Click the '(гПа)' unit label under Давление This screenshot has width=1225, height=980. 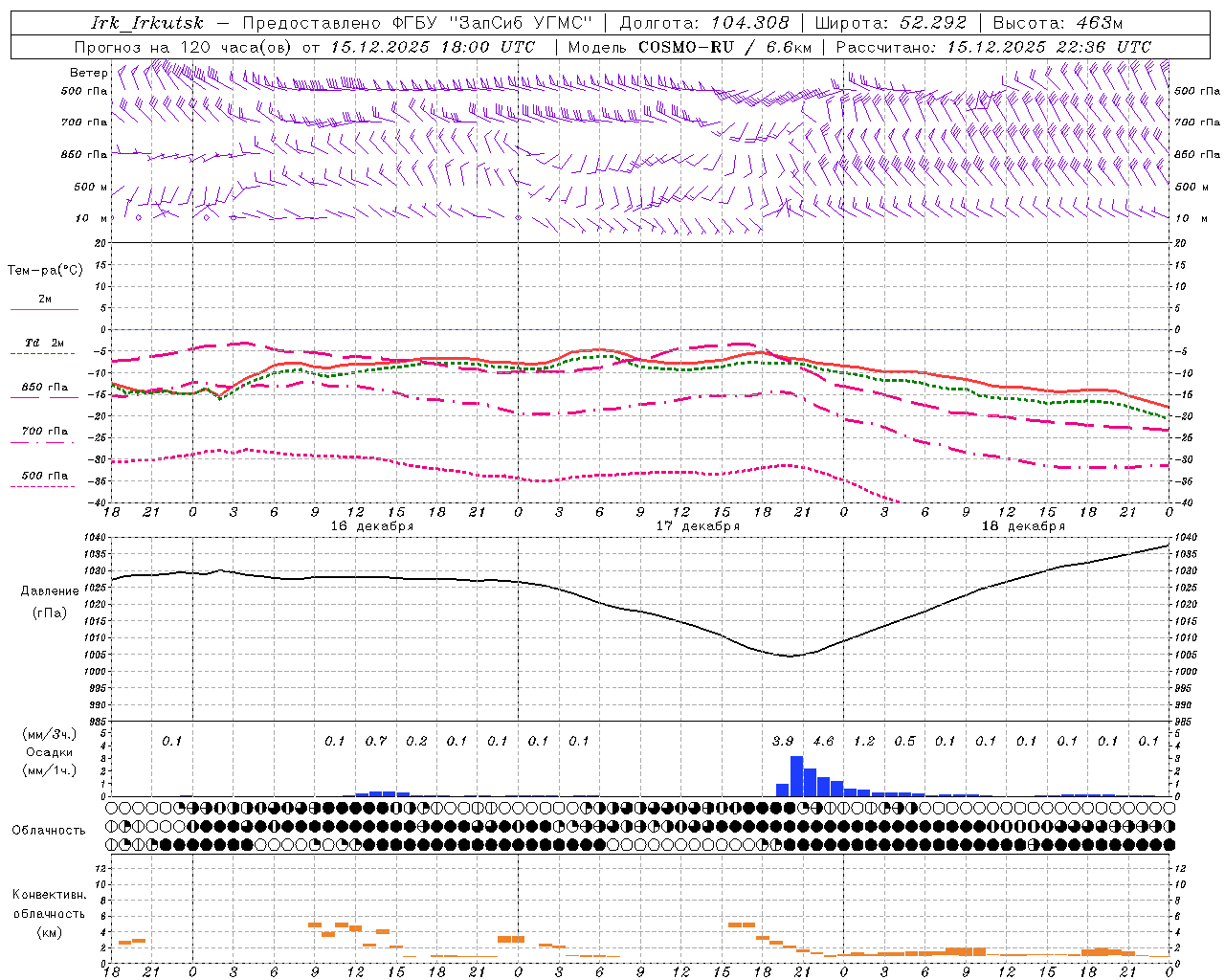click(x=49, y=613)
